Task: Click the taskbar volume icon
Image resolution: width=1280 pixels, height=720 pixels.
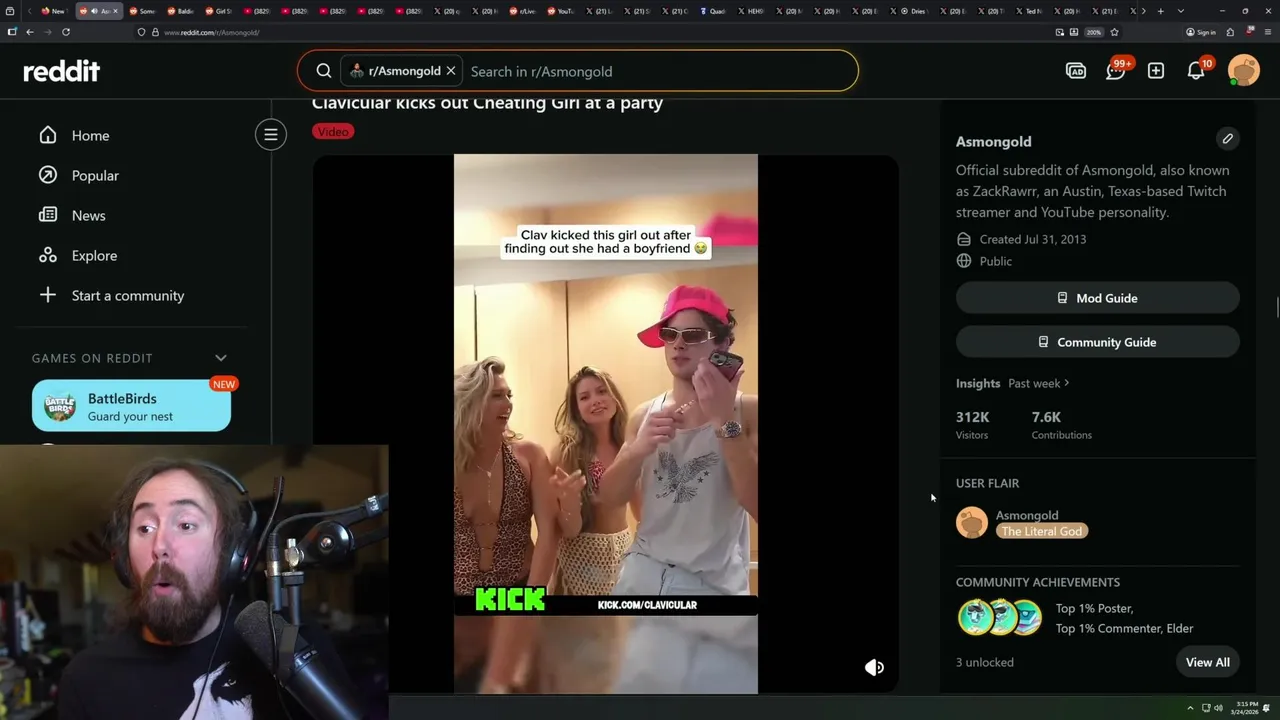Action: click(x=1218, y=708)
